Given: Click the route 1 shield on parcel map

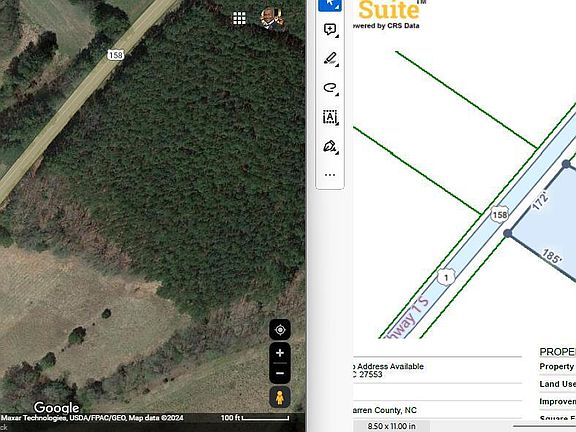Looking at the screenshot, I should (x=446, y=277).
